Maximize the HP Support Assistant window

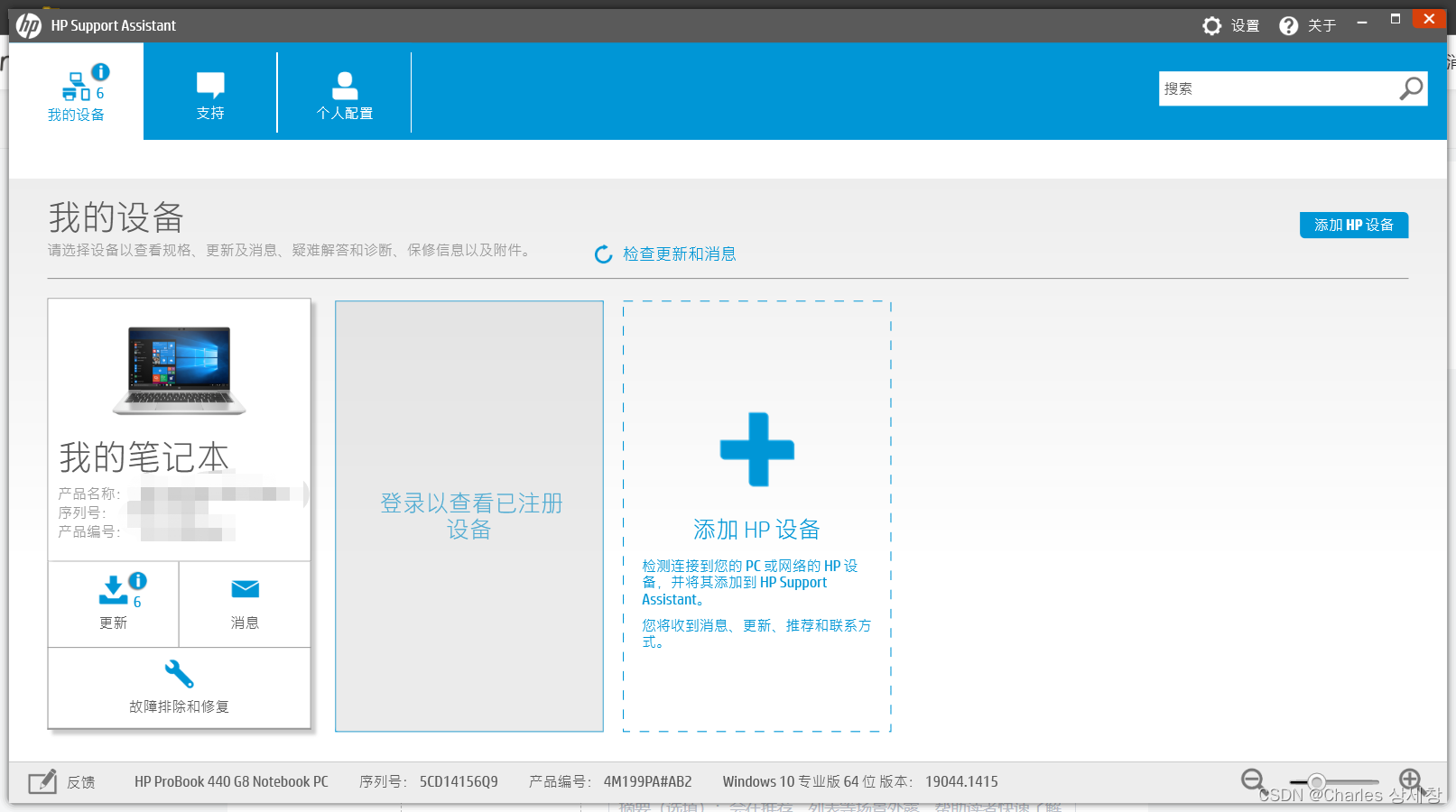click(x=1396, y=19)
